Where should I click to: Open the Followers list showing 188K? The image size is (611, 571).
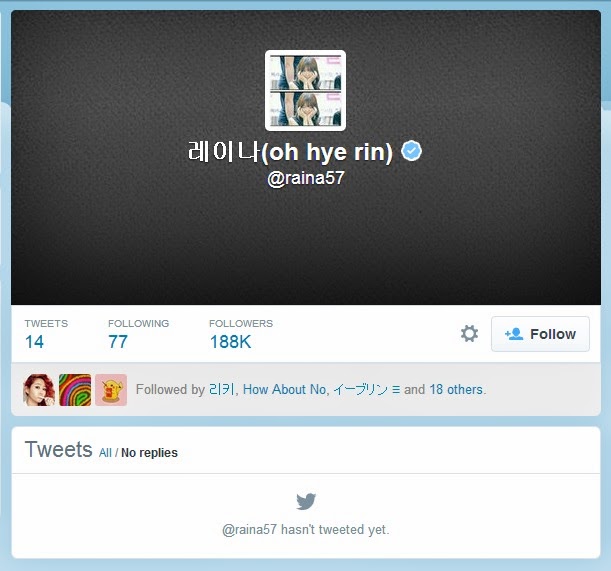click(241, 334)
